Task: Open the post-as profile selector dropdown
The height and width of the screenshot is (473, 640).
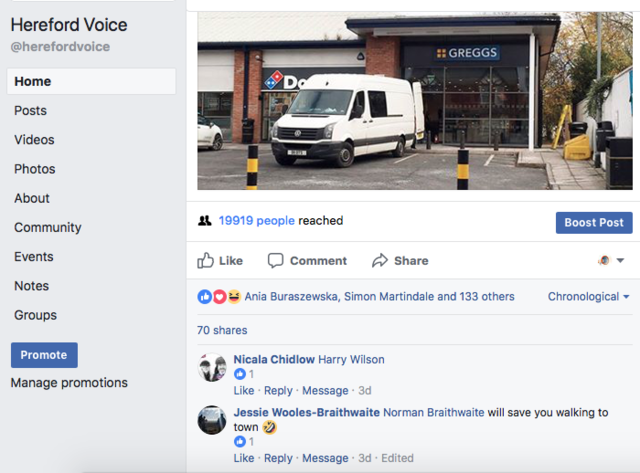Action: [610, 261]
